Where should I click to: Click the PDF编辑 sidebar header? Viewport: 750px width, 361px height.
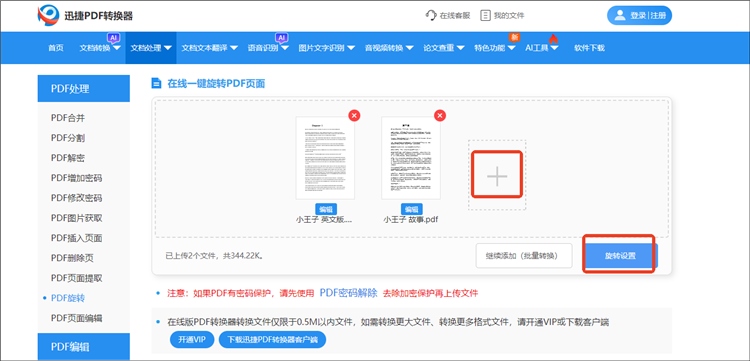(84, 347)
